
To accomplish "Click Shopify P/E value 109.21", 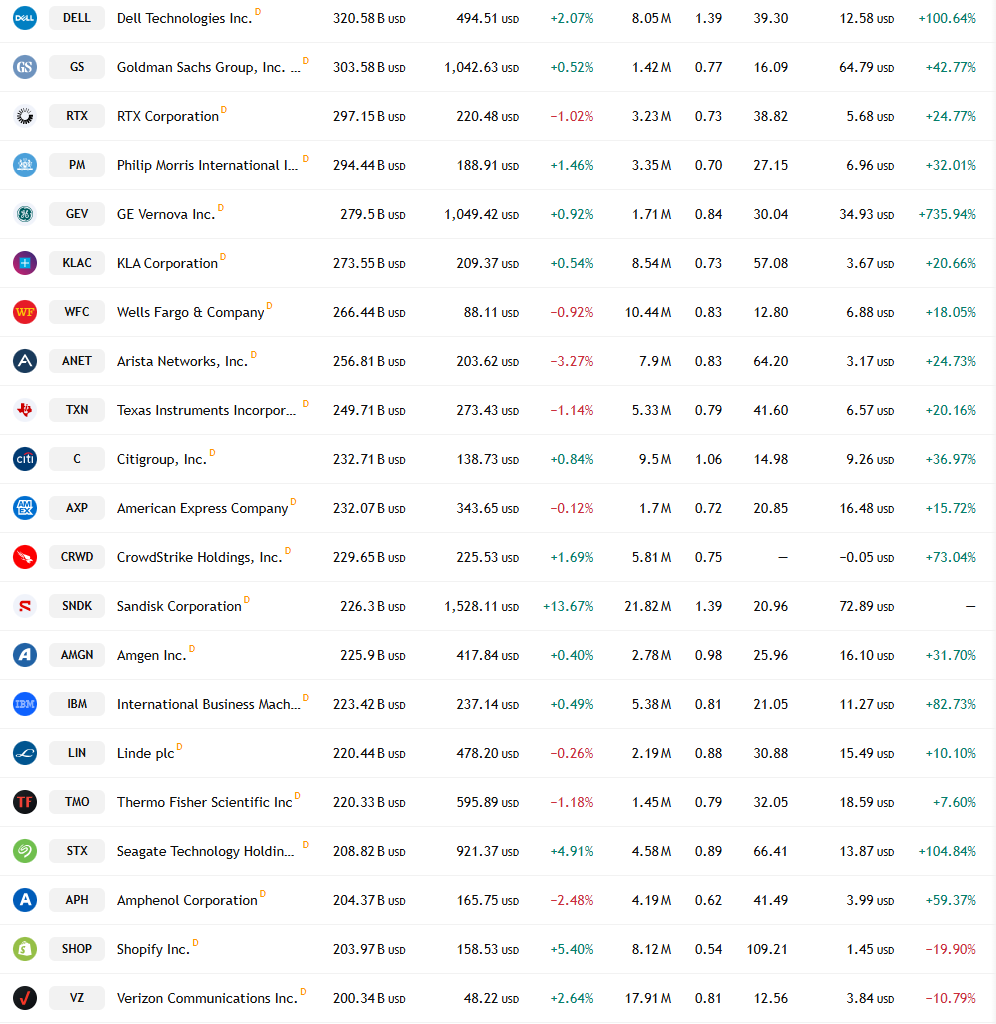I will [x=767, y=949].
